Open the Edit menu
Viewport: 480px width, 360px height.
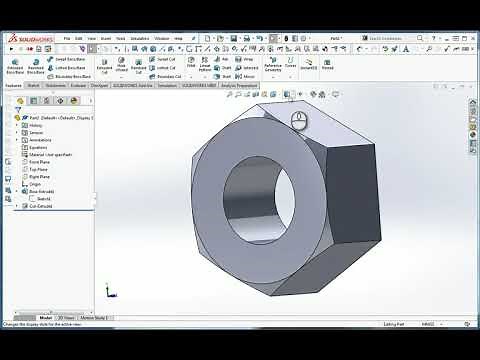[79, 38]
